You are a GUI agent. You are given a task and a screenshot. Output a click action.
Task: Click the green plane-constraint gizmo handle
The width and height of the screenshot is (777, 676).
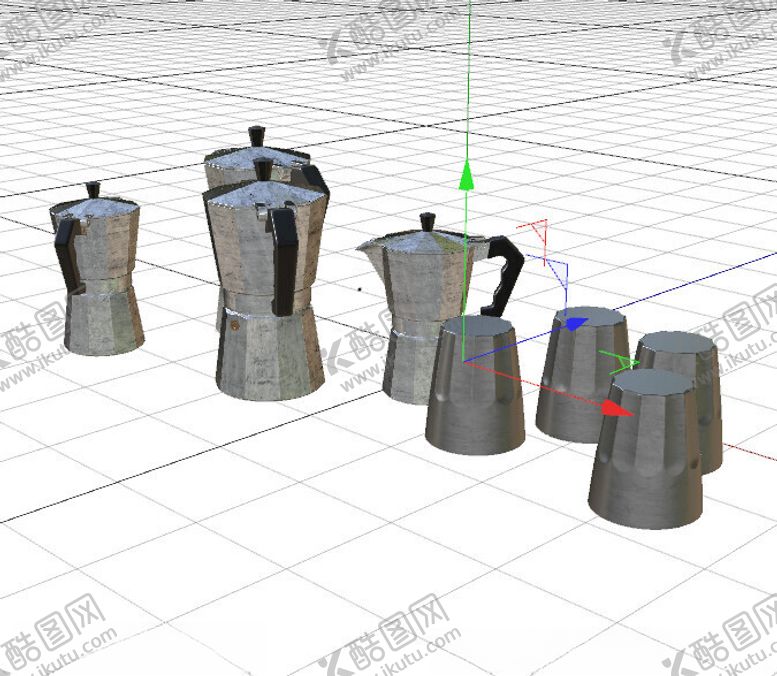[x=619, y=362]
